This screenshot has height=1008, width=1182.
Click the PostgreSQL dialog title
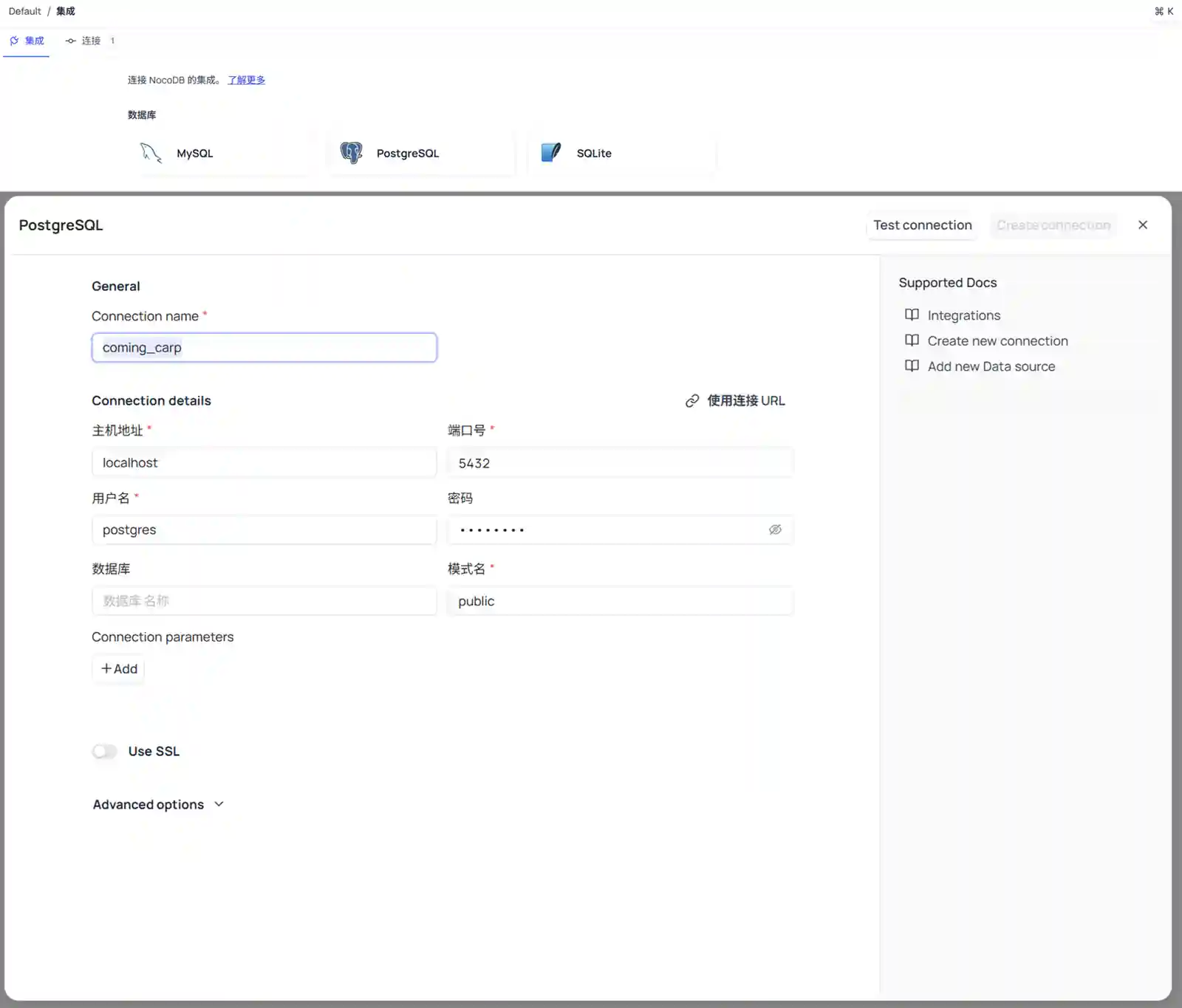61,225
